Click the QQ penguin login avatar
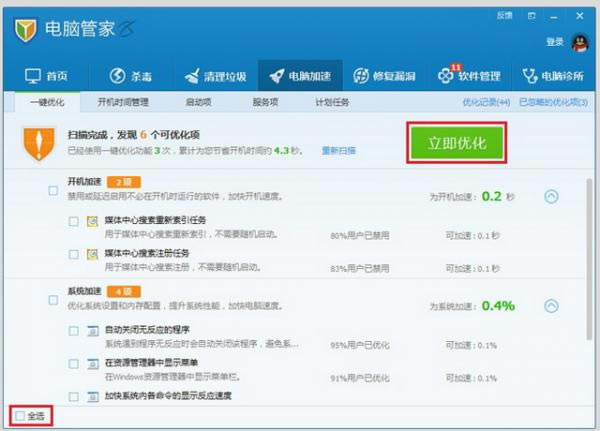The width and height of the screenshot is (600, 431). point(580,41)
